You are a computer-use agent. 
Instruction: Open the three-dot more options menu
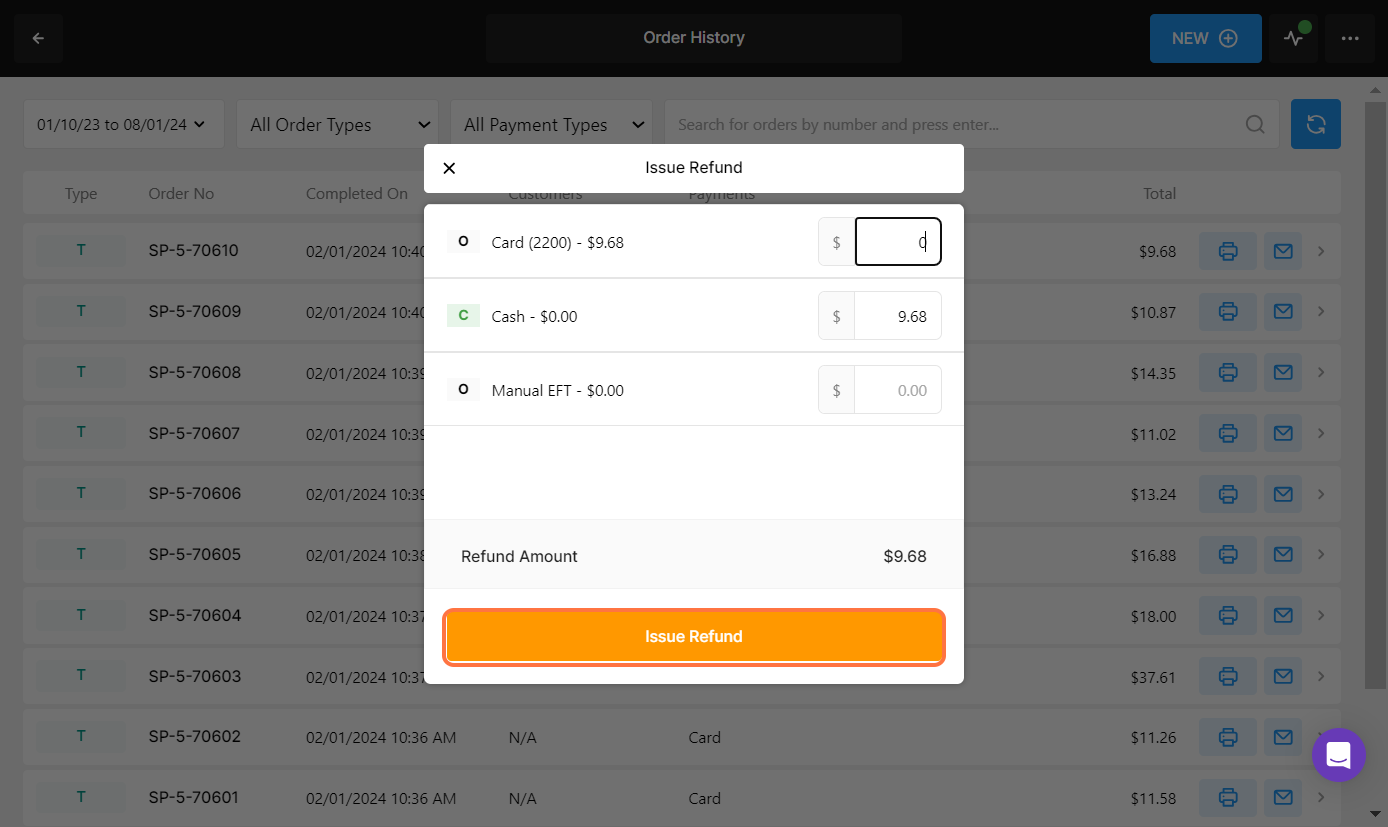[x=1350, y=39]
